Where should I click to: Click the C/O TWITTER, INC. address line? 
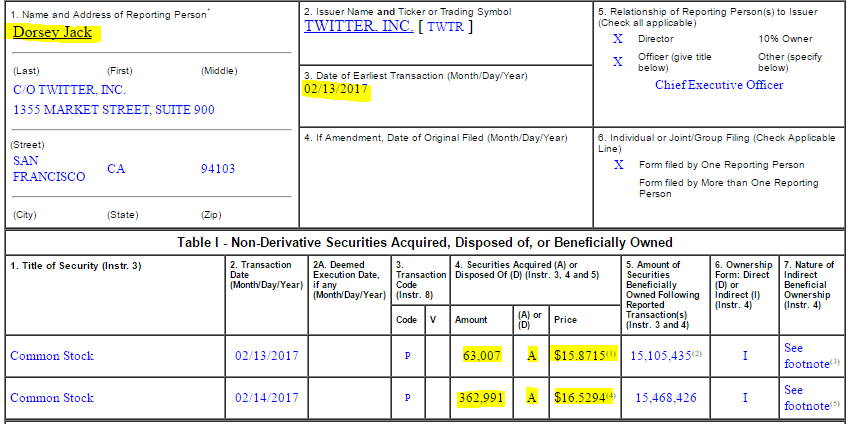(x=69, y=90)
